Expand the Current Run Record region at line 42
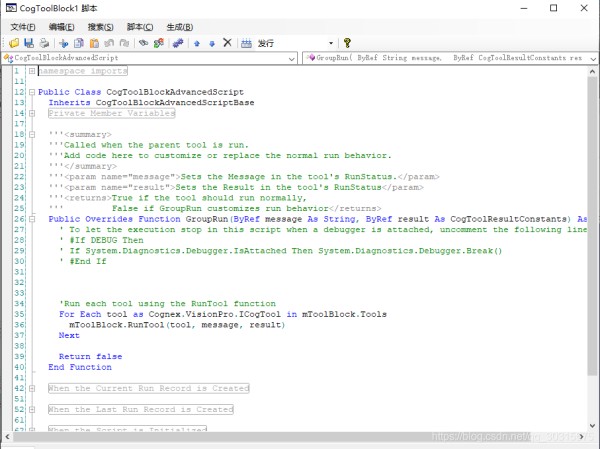The width and height of the screenshot is (600, 449). [x=32, y=388]
